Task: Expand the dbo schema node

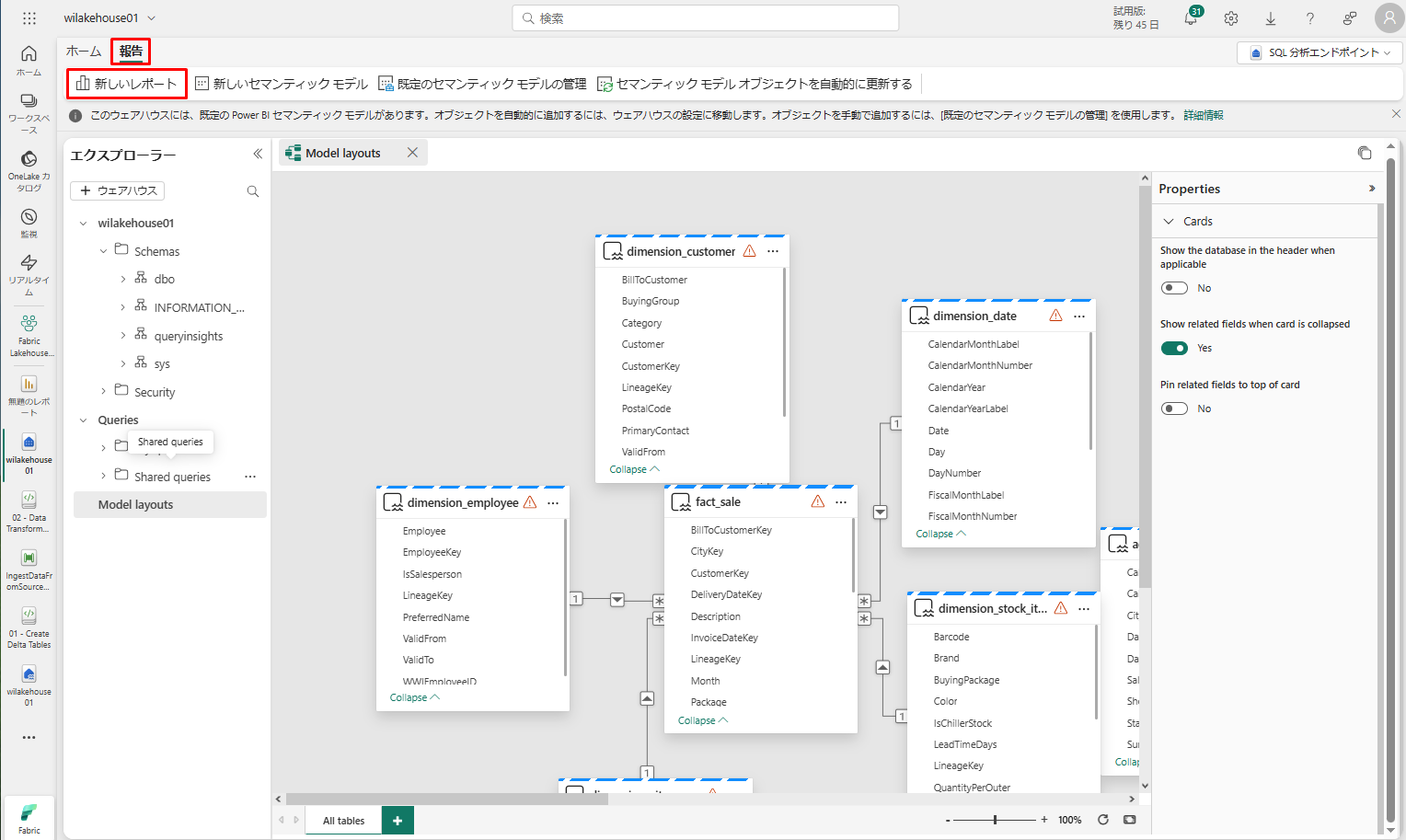Action: (123, 279)
